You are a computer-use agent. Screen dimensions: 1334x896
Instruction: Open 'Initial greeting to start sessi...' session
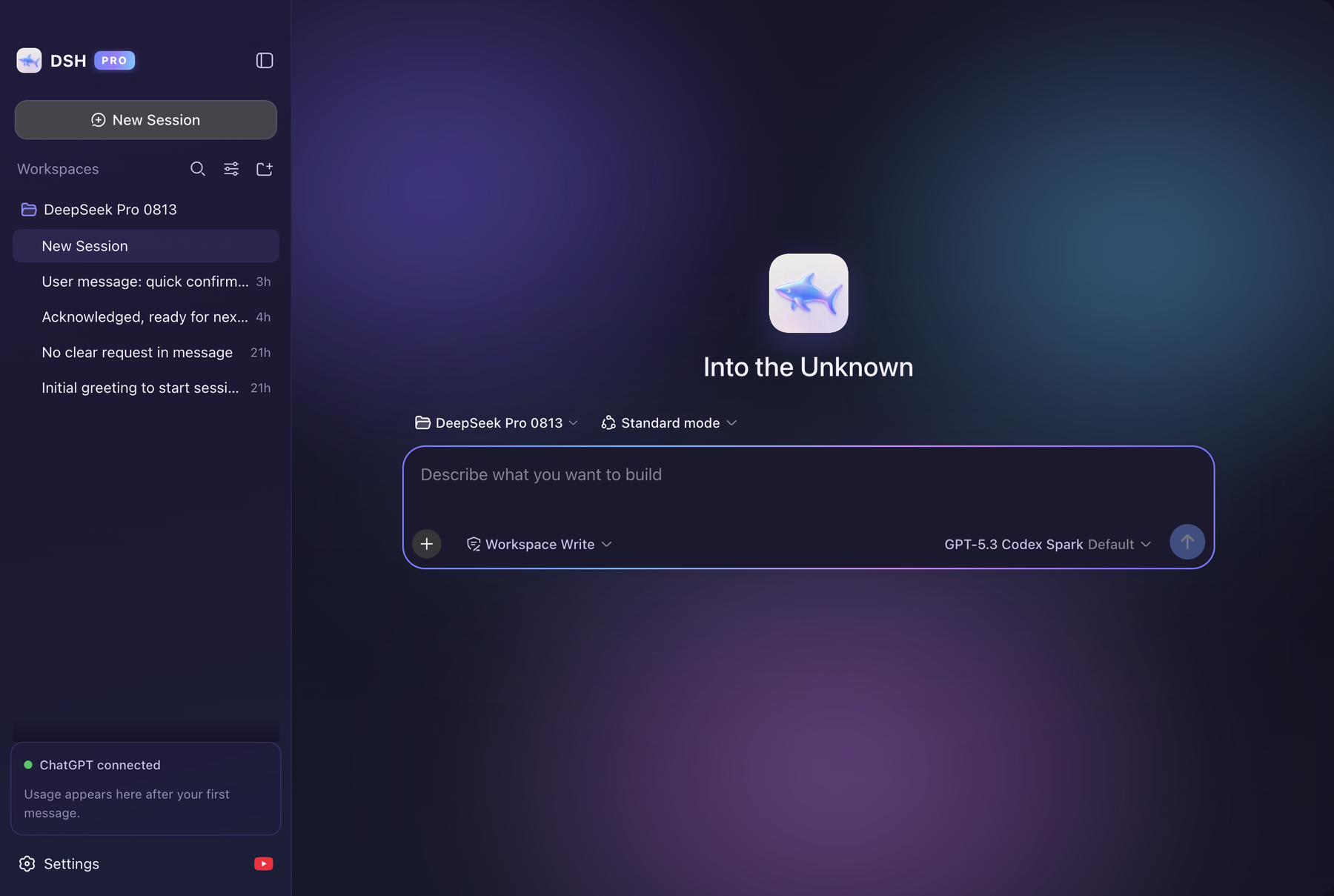pos(146,388)
